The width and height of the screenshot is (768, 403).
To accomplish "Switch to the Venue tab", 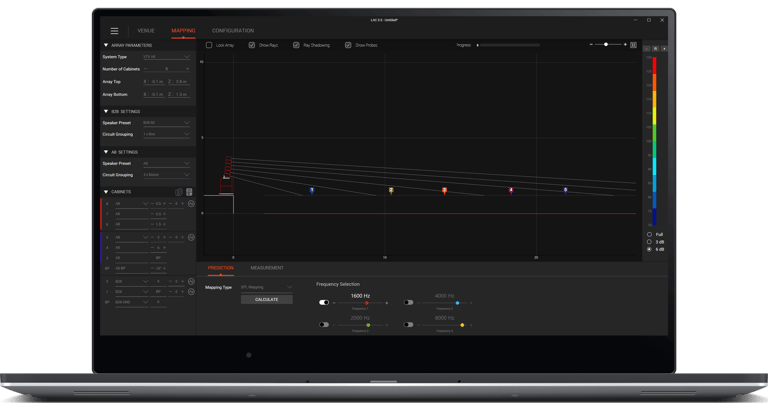I will tap(146, 31).
